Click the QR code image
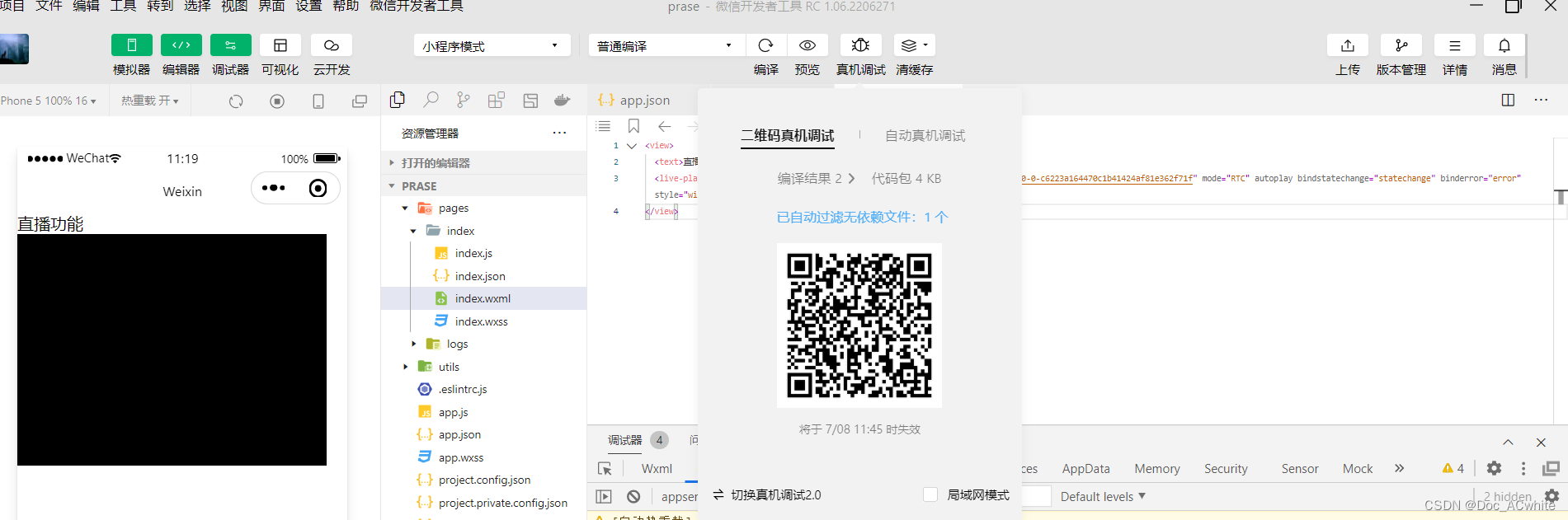This screenshot has width=1568, height=520. coord(859,326)
